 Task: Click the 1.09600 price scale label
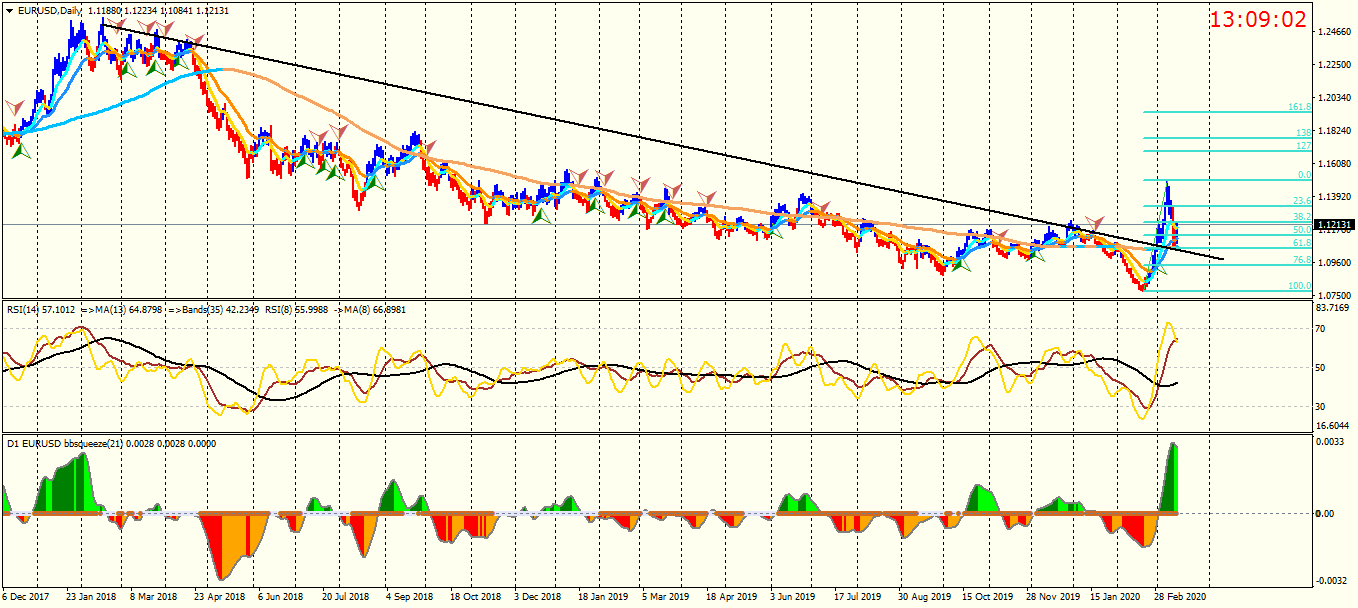click(x=1334, y=263)
